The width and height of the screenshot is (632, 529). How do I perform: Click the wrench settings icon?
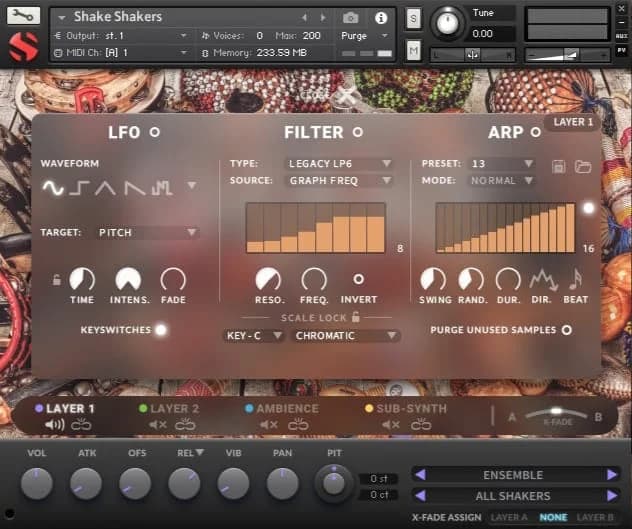pyautogui.click(x=24, y=16)
